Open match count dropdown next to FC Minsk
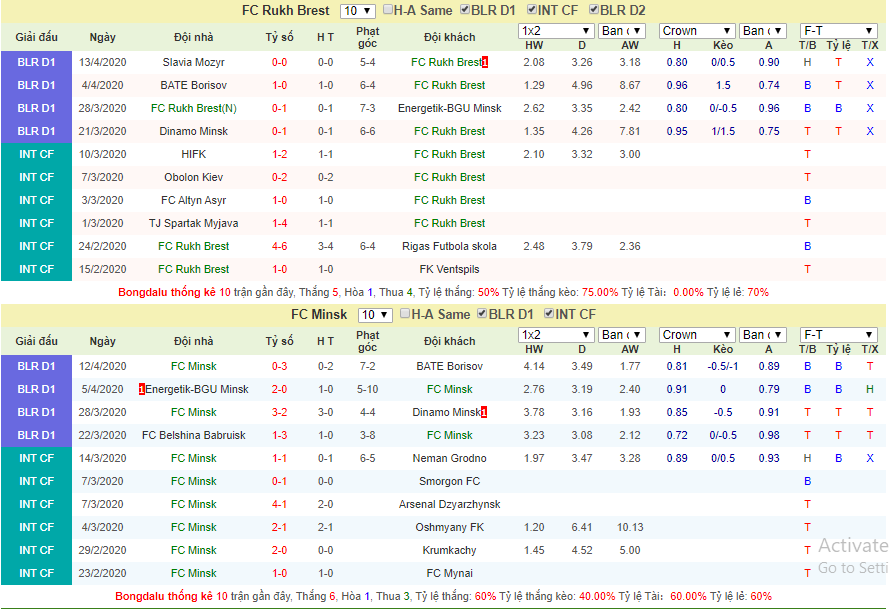The image size is (889, 609). [375, 315]
